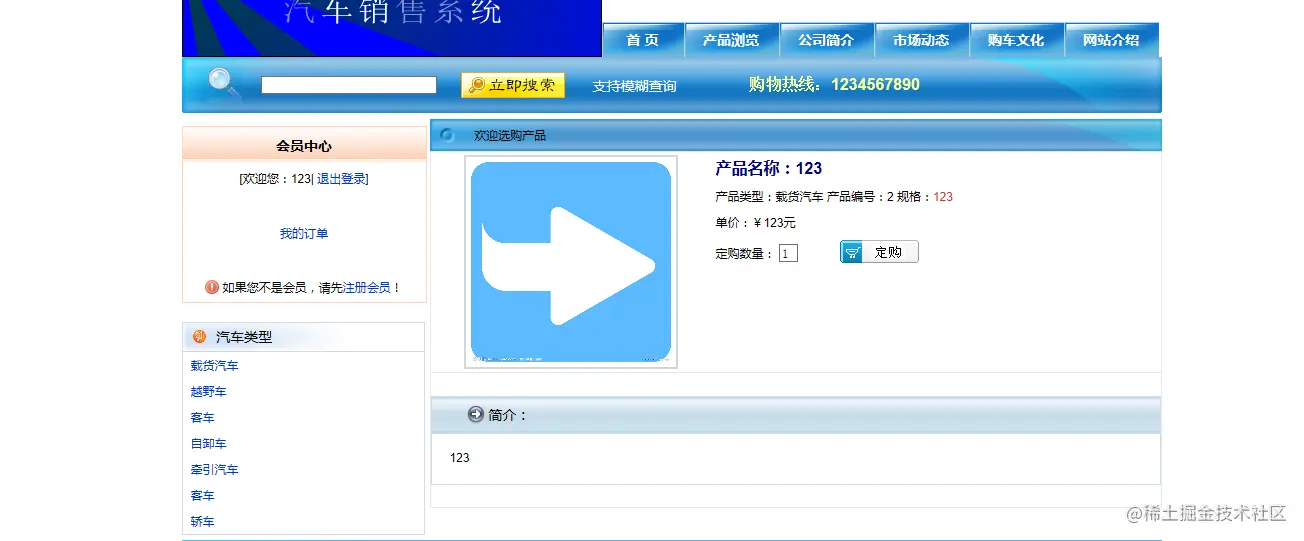The image size is (1304, 541).
Task: Select the 自卸车 category link
Action: pos(209,444)
